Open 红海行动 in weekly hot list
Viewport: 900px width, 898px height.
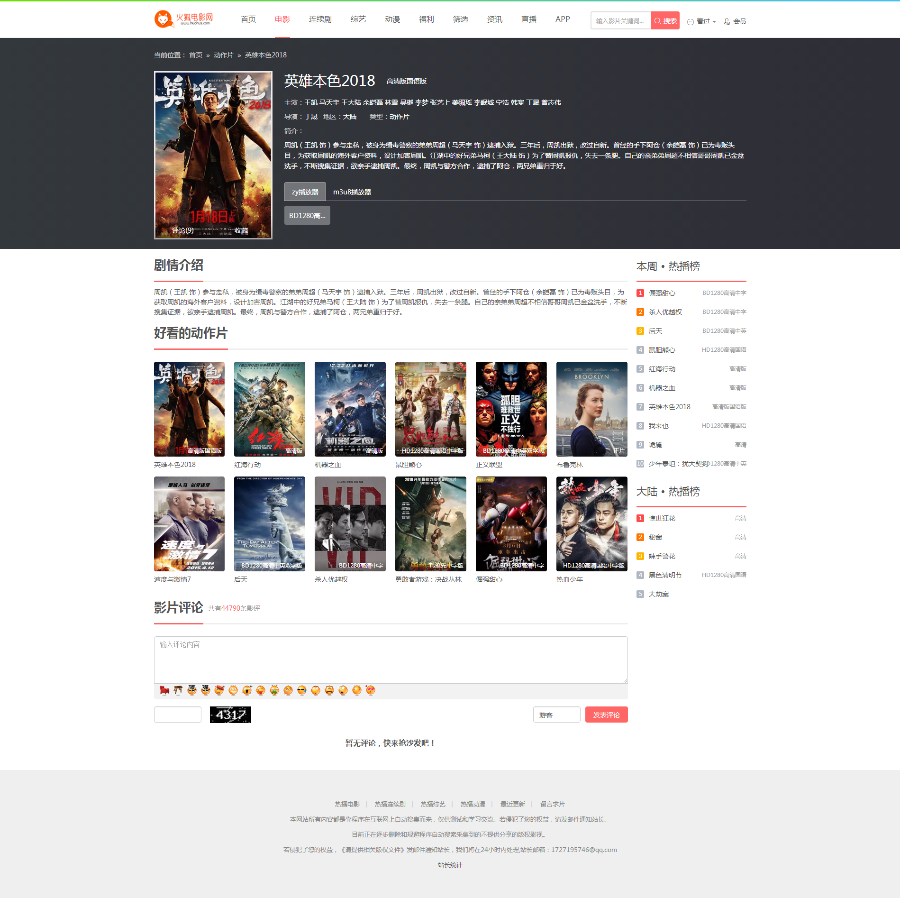coord(662,369)
